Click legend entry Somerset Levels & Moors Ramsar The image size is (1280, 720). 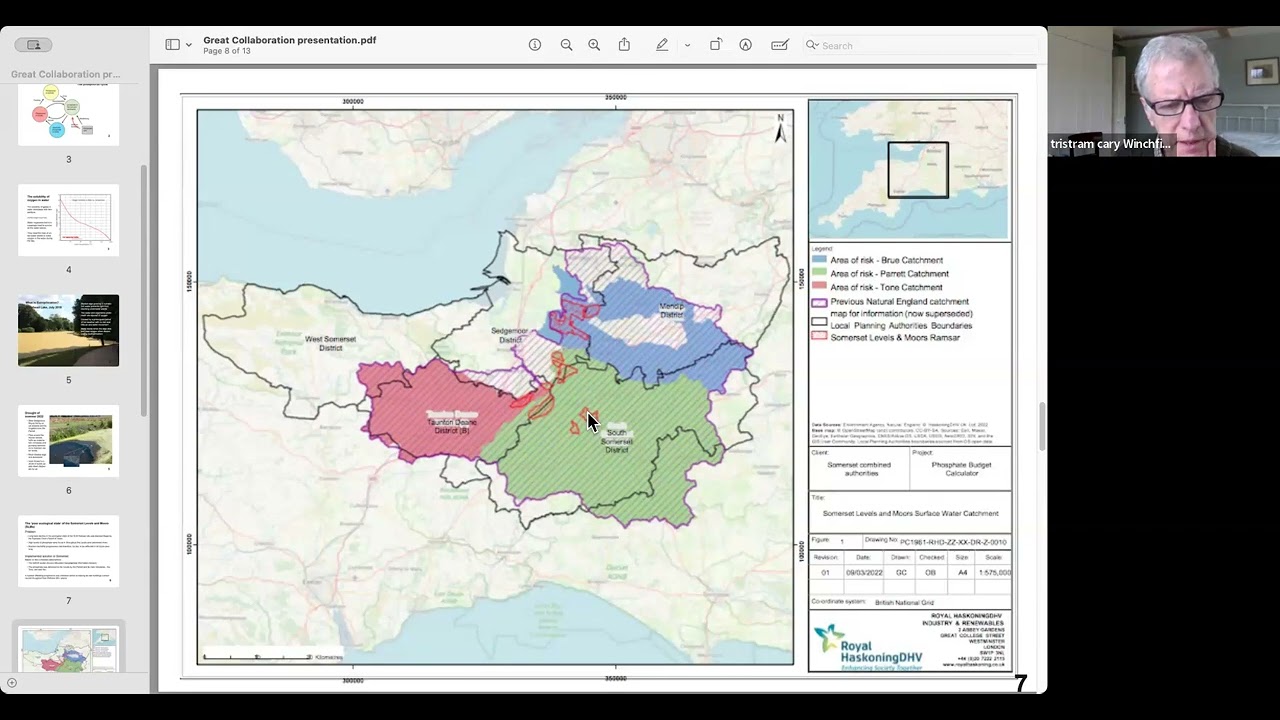[895, 338]
